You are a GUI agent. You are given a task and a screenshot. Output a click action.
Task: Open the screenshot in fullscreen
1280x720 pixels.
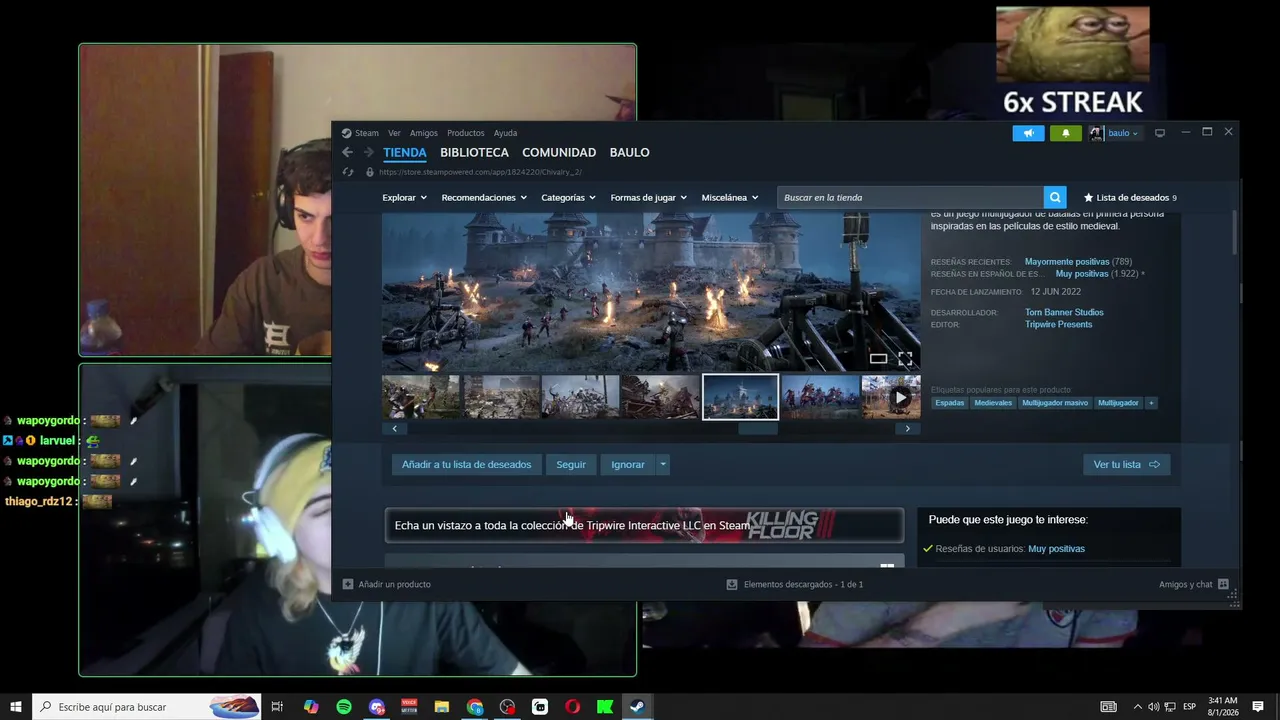coord(905,359)
